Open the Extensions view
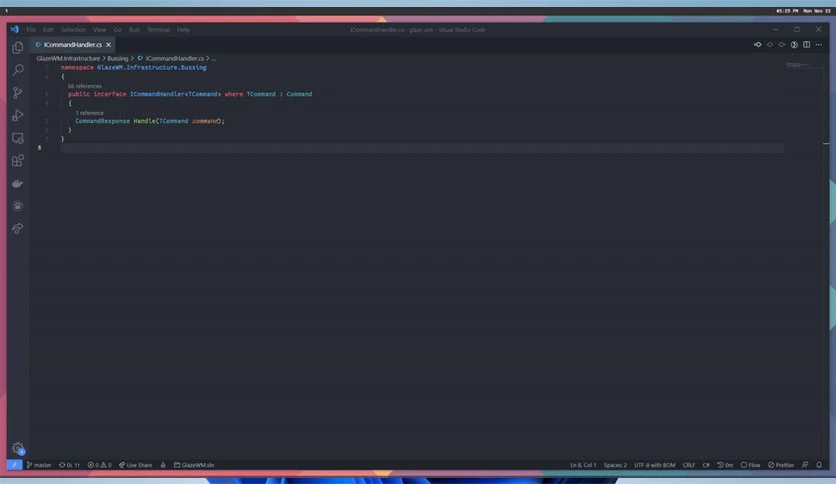 click(x=18, y=160)
